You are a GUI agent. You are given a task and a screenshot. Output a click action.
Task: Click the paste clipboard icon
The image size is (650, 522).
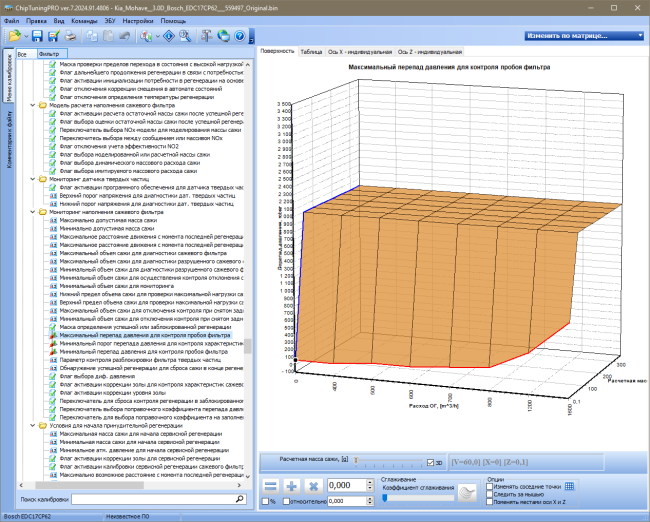[x=108, y=36]
